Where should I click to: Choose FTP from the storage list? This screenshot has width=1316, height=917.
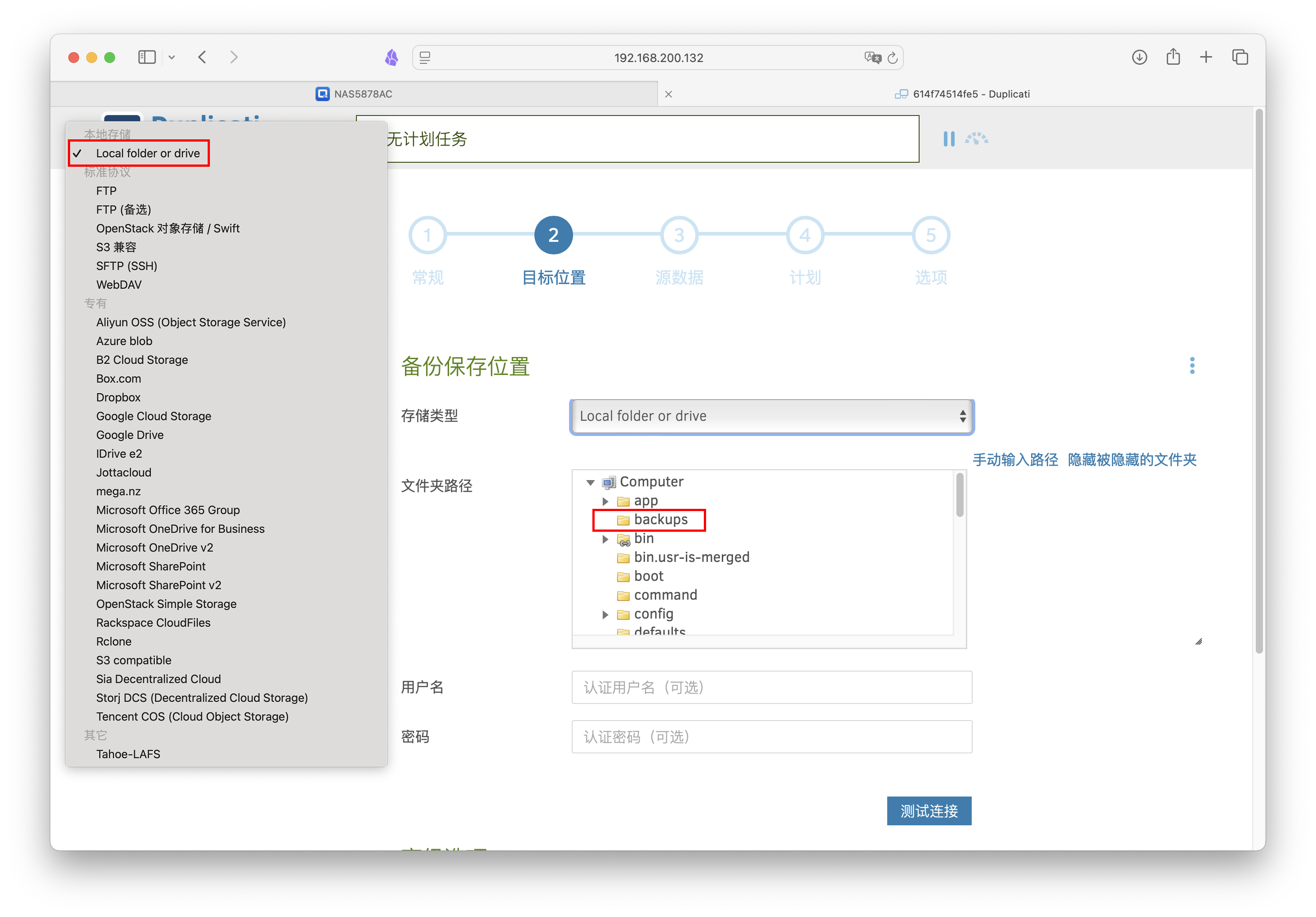click(x=107, y=191)
